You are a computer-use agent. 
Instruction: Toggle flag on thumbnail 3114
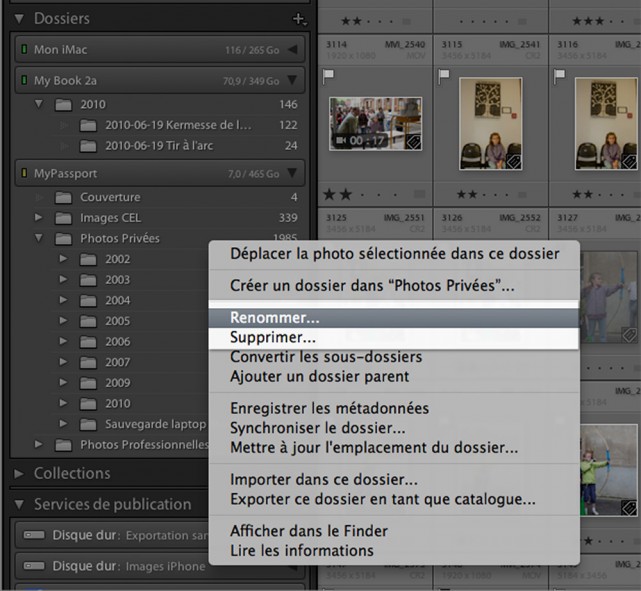click(x=328, y=76)
